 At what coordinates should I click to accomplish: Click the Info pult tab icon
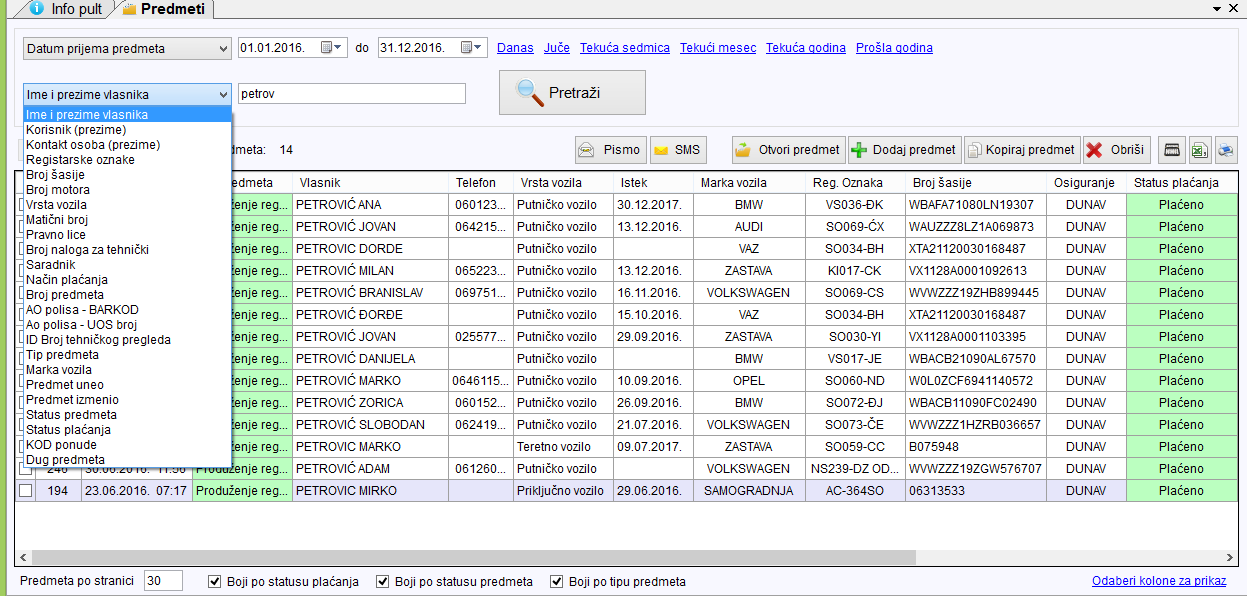[x=37, y=8]
